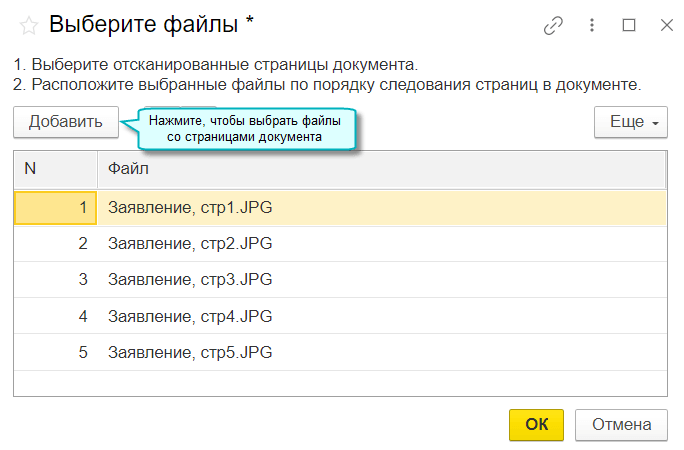Cancel with the Отмена button

621,424
